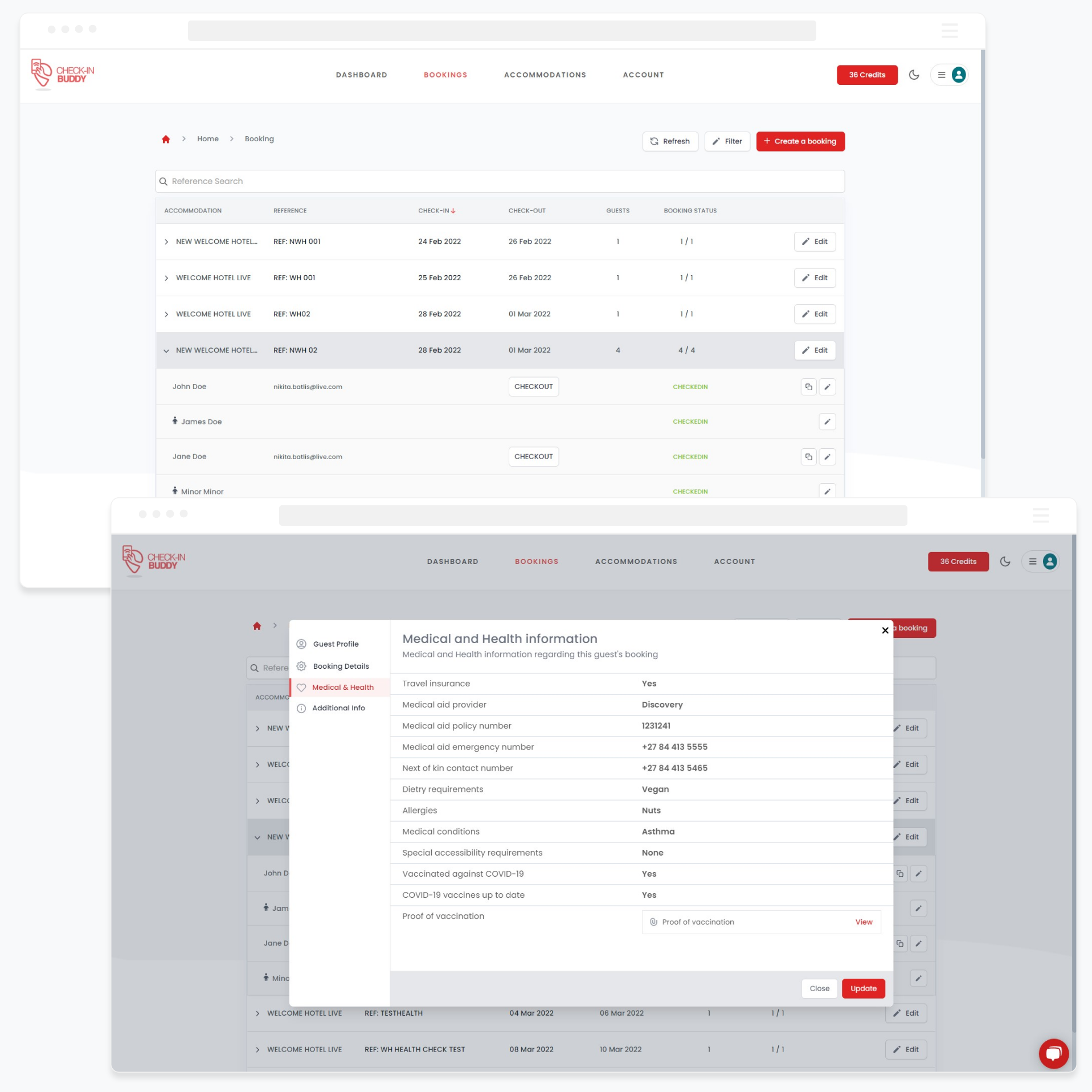Click the scrollbar of the back window
1092x1092 pixels.
coord(983,255)
